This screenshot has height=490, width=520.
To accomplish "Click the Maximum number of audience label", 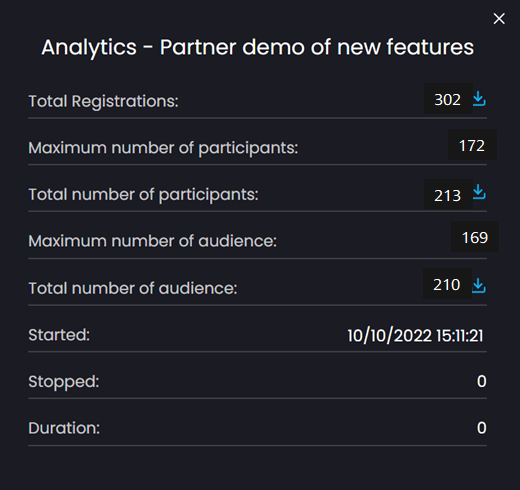I will tap(153, 241).
